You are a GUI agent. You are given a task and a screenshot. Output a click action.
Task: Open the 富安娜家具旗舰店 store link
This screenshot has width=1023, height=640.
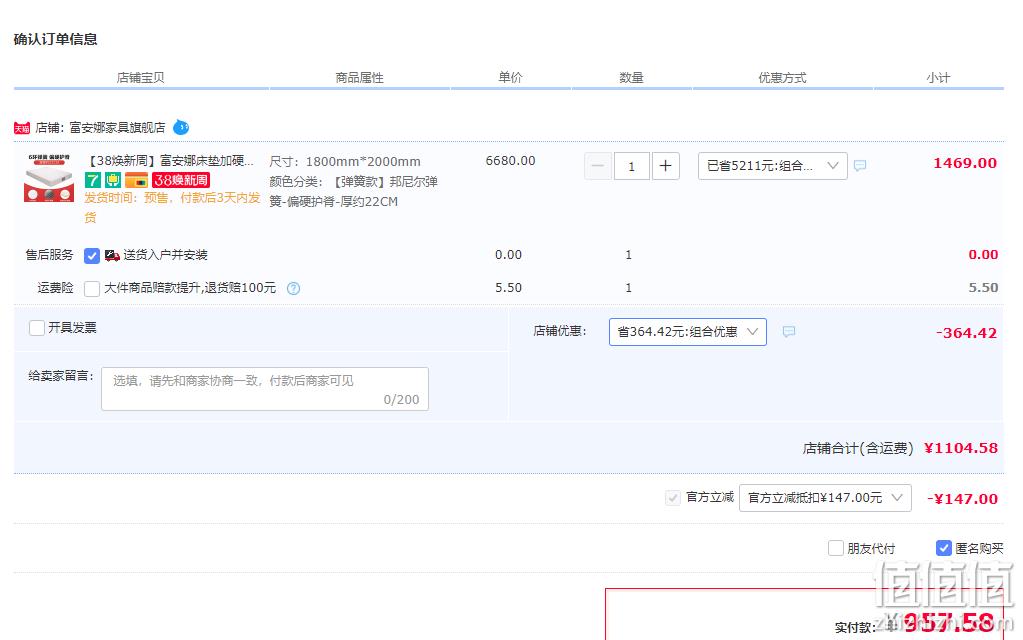[117, 128]
